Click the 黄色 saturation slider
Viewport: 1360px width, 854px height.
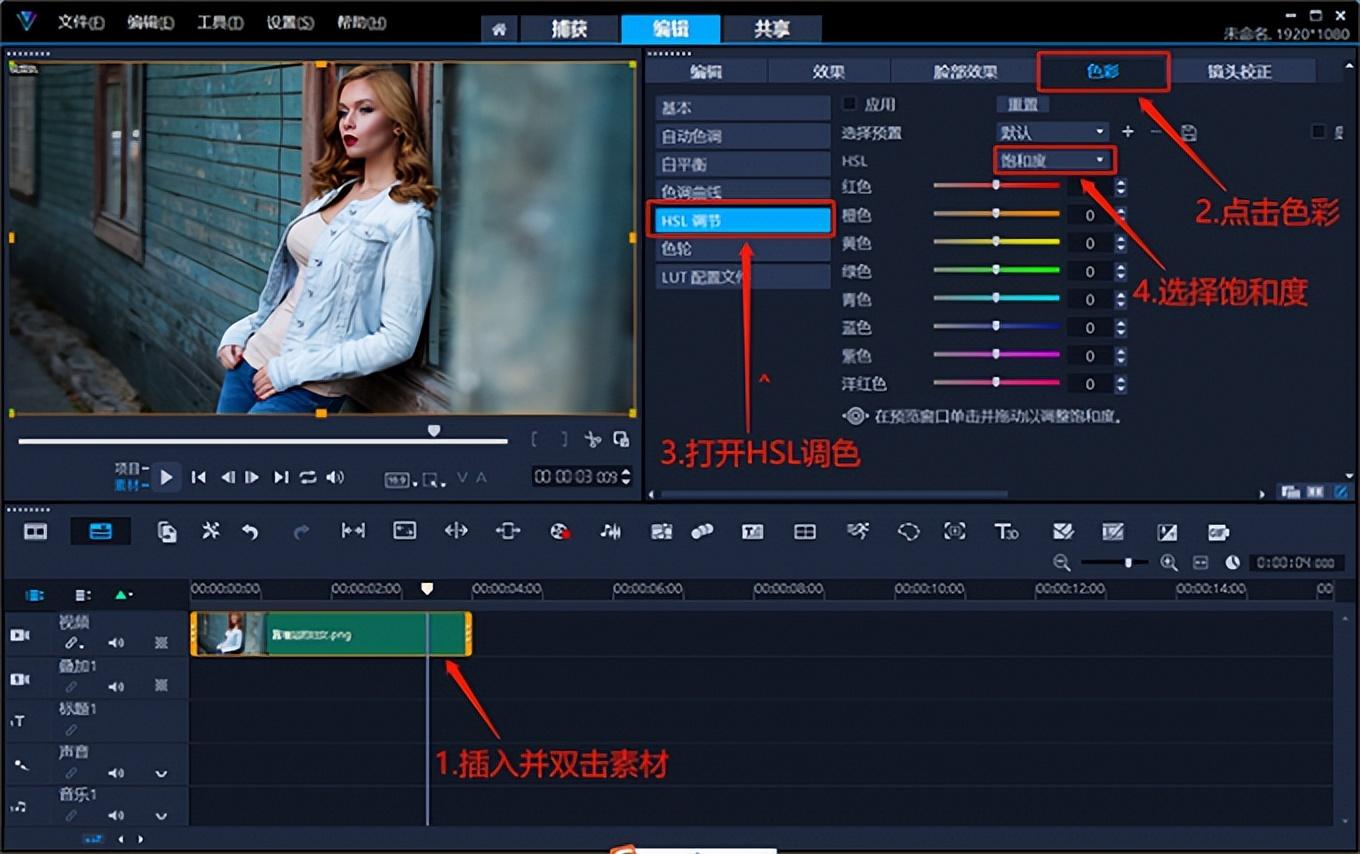coord(996,242)
